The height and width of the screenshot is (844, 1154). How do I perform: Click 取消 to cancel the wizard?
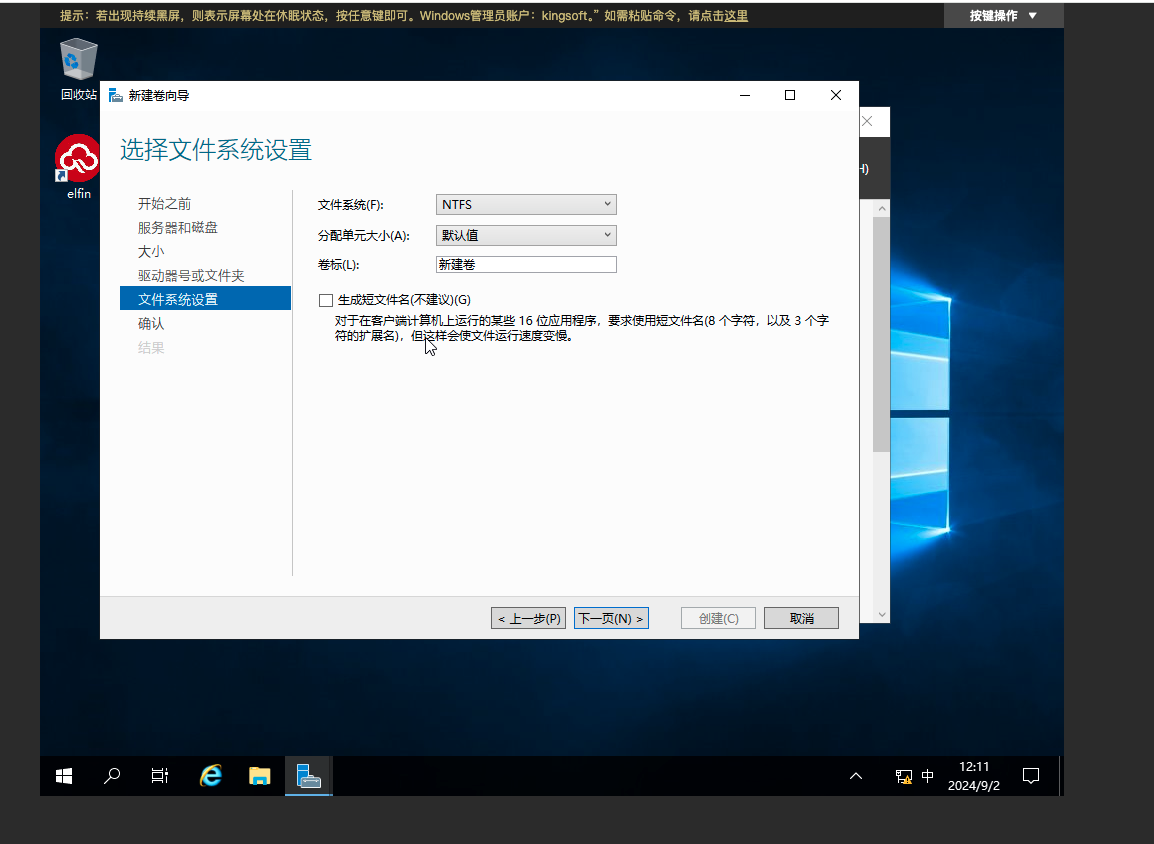coord(801,619)
